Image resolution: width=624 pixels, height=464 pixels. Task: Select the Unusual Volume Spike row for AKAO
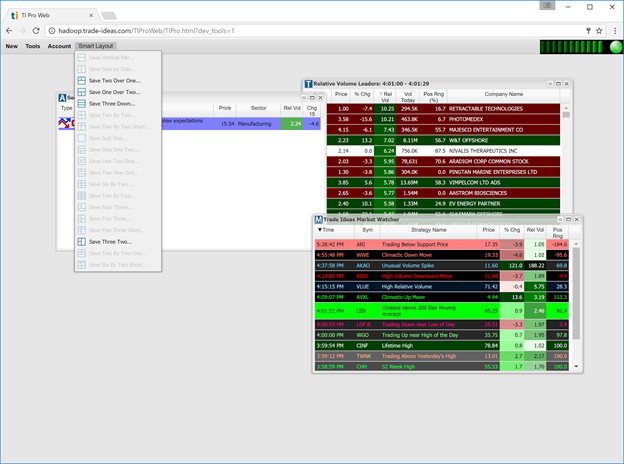pos(442,265)
